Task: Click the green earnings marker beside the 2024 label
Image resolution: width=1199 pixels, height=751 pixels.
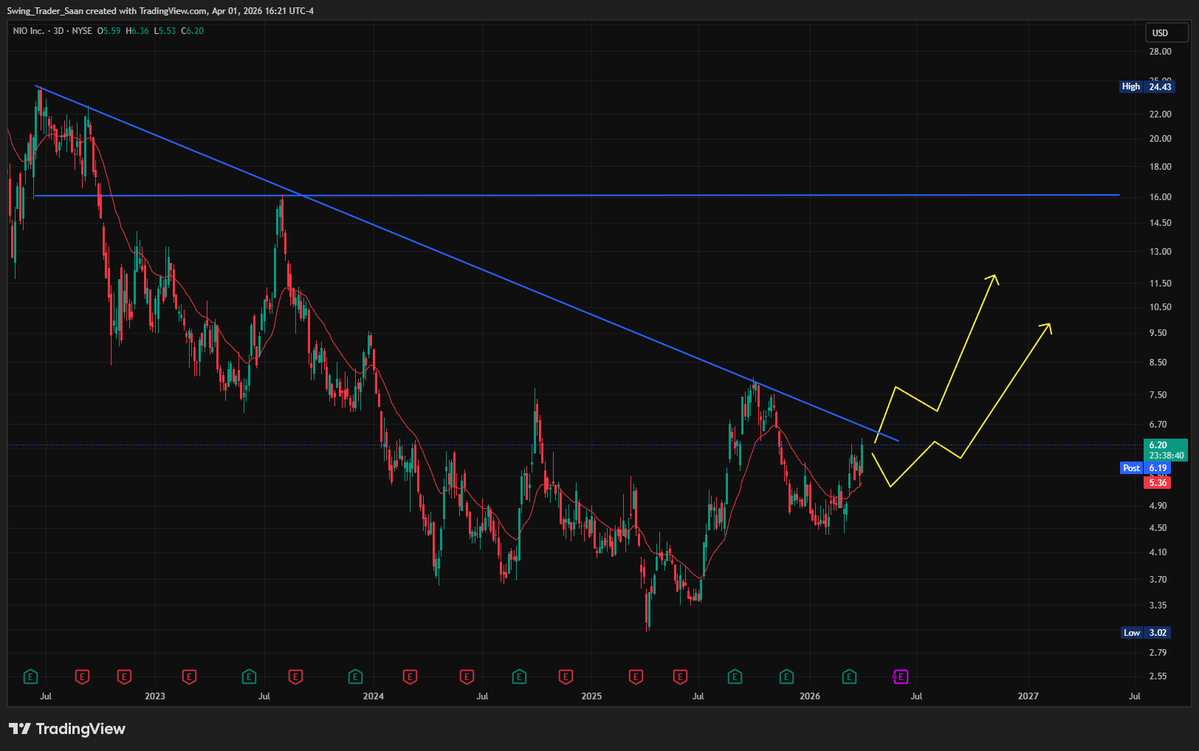Action: (x=355, y=677)
